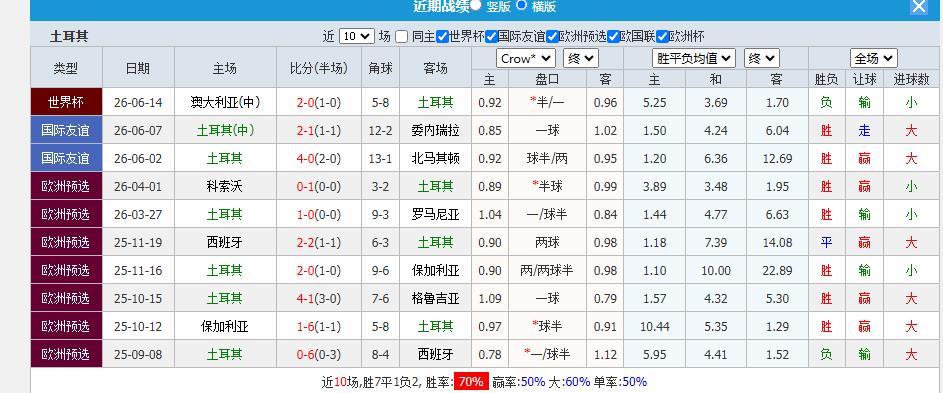
Task: Click the 10.44 home odds value
Action: click(x=654, y=327)
